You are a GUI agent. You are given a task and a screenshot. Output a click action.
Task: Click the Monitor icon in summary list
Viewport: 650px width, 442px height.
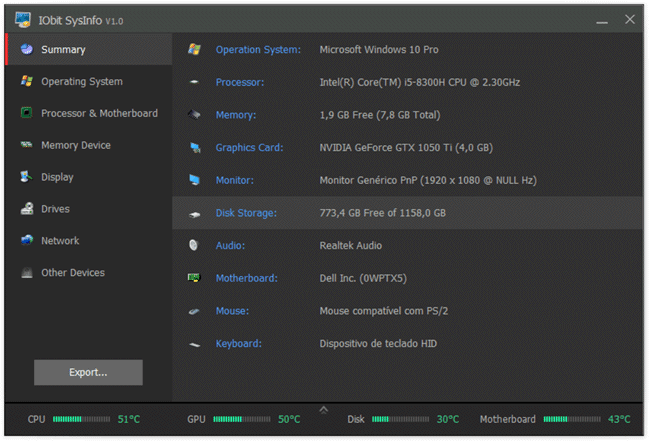click(194, 180)
